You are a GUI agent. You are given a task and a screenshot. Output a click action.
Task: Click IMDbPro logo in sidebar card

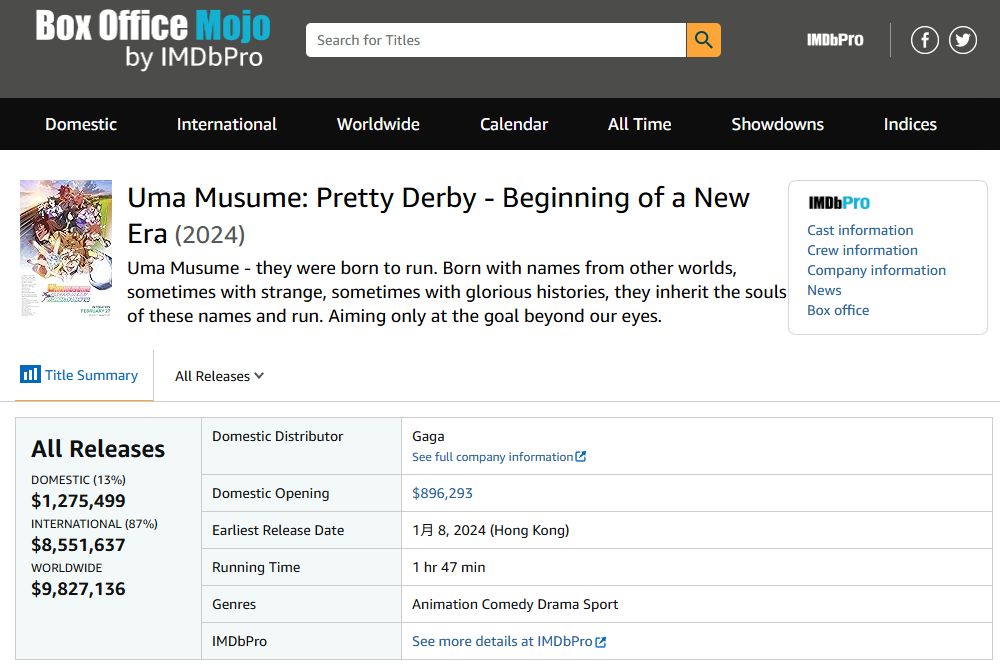pyautogui.click(x=839, y=203)
